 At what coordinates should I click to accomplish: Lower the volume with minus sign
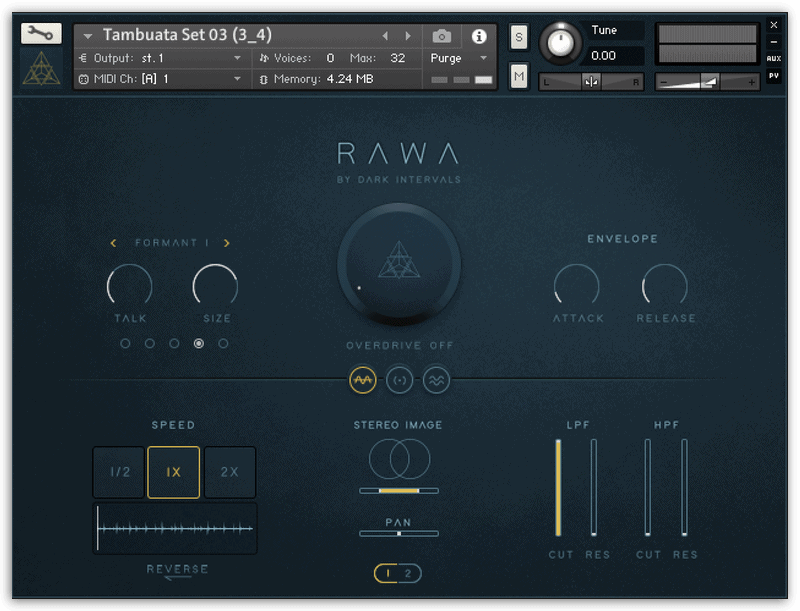pyautogui.click(x=664, y=82)
